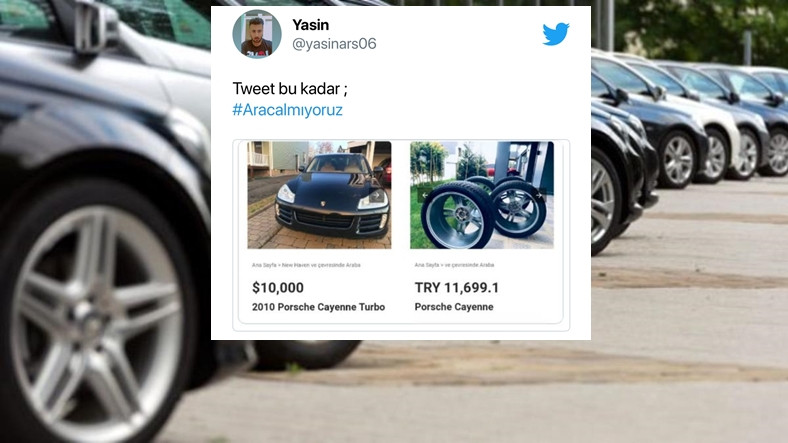This screenshot has height=443, width=788.
Task: Open the Porsche Cayenne tire listing title
Action: pyautogui.click(x=454, y=307)
